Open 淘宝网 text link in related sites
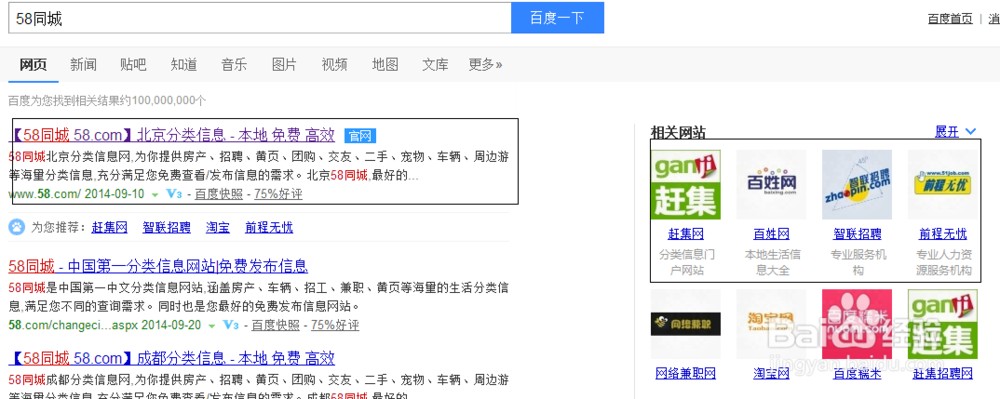This screenshot has width=1000, height=399. coord(771,374)
